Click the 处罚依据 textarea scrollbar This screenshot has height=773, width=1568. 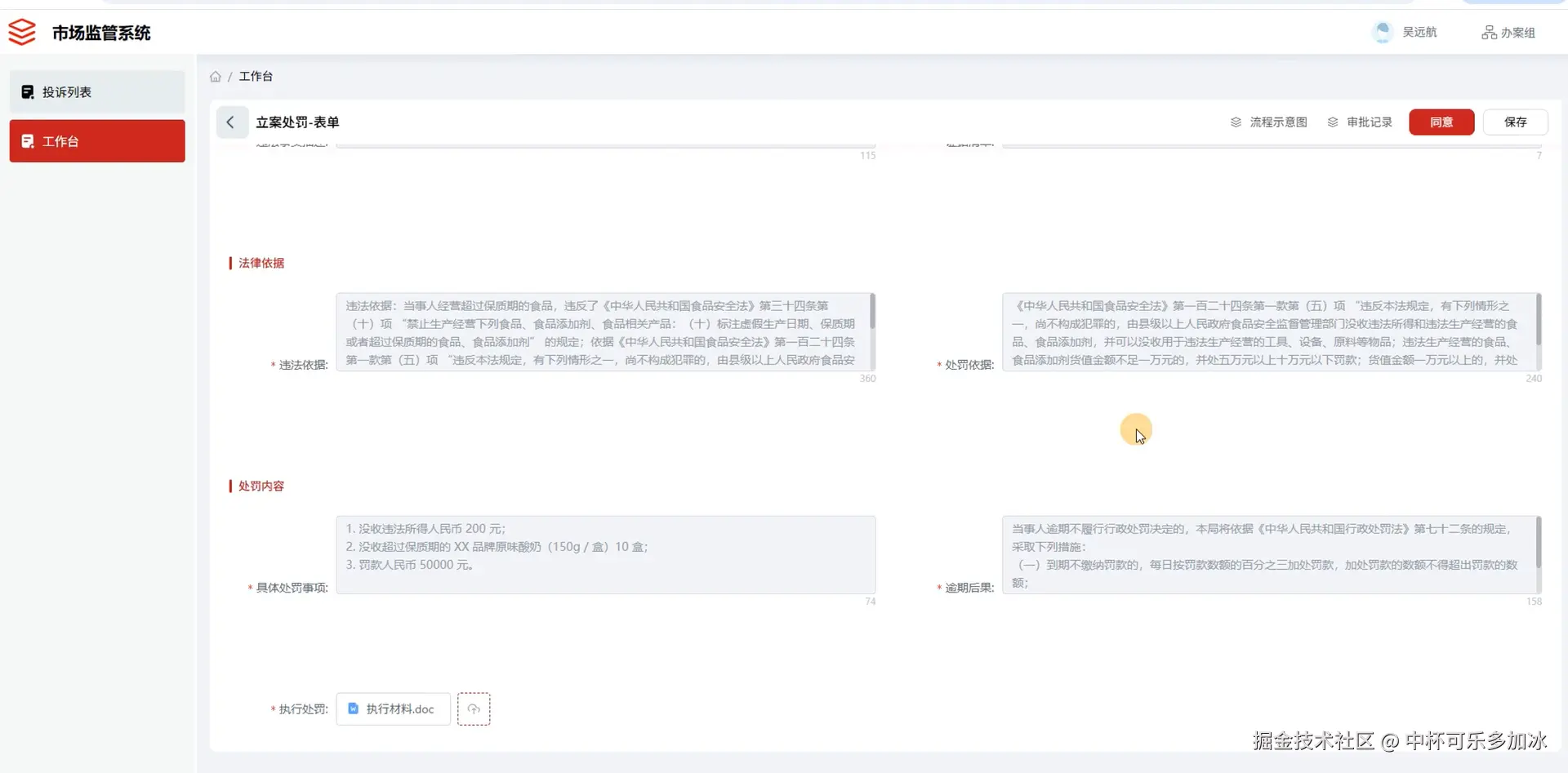pyautogui.click(x=1539, y=319)
